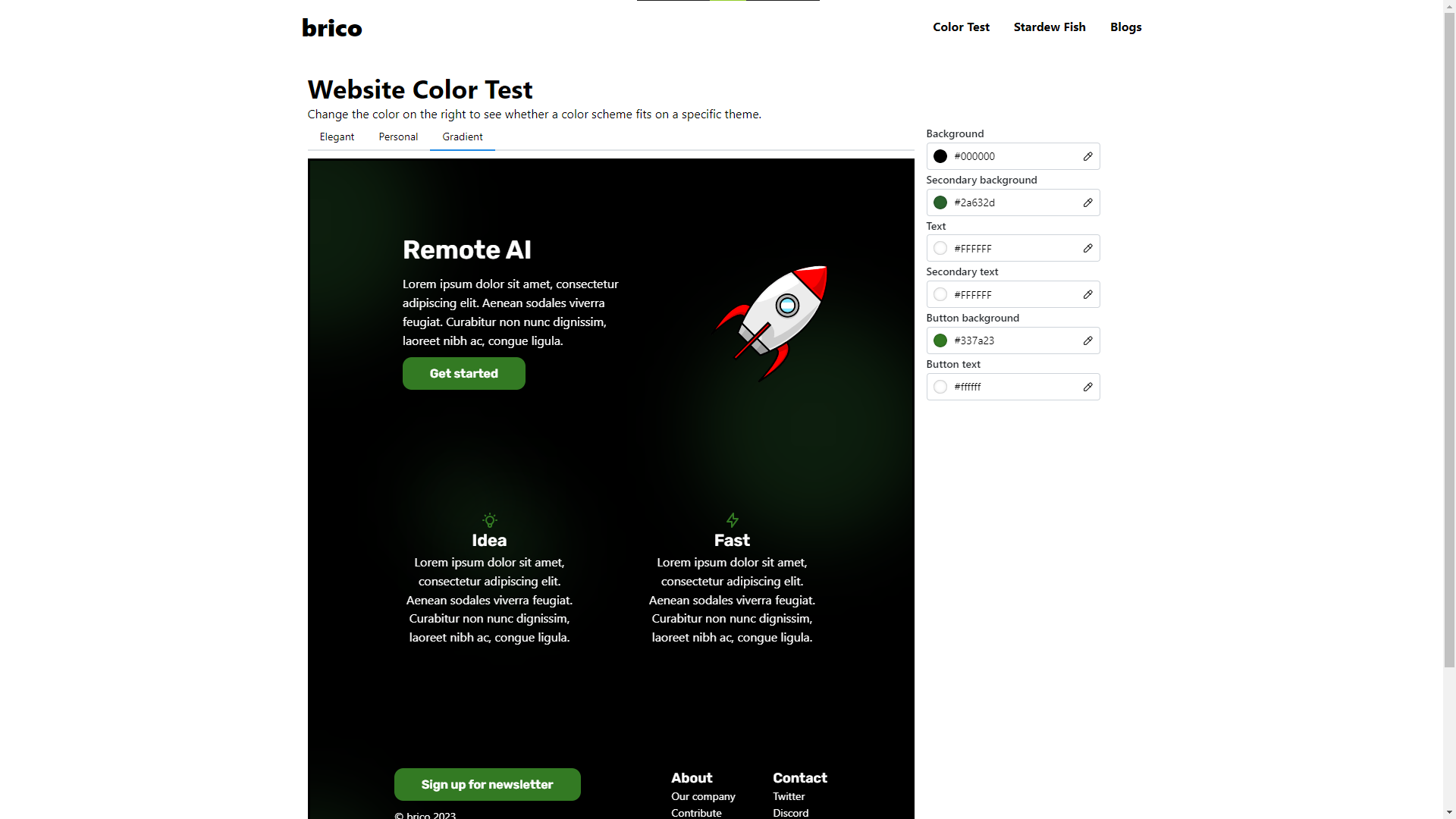This screenshot has width=1456, height=819.
Task: Click the Background eyedropper icon
Action: point(1087,156)
